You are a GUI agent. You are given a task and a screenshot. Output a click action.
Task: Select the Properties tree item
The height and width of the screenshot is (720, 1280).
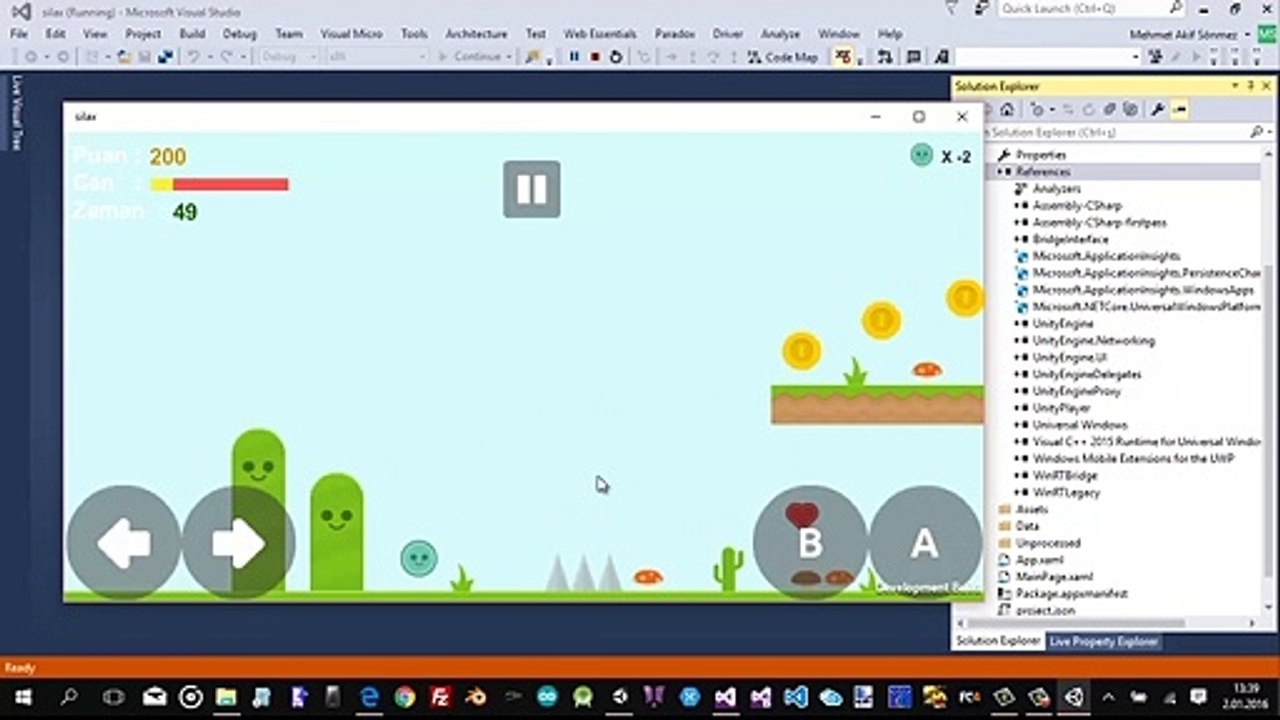point(1040,155)
